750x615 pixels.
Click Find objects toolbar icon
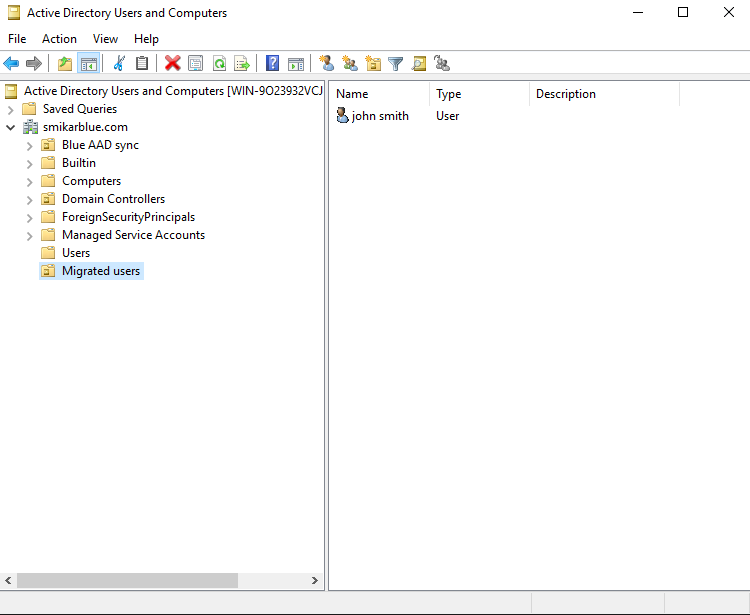point(419,63)
